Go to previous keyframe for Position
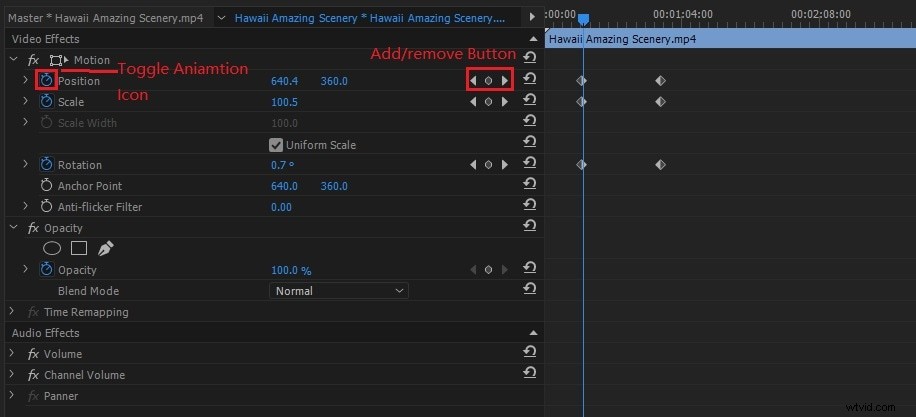 pyautogui.click(x=473, y=81)
